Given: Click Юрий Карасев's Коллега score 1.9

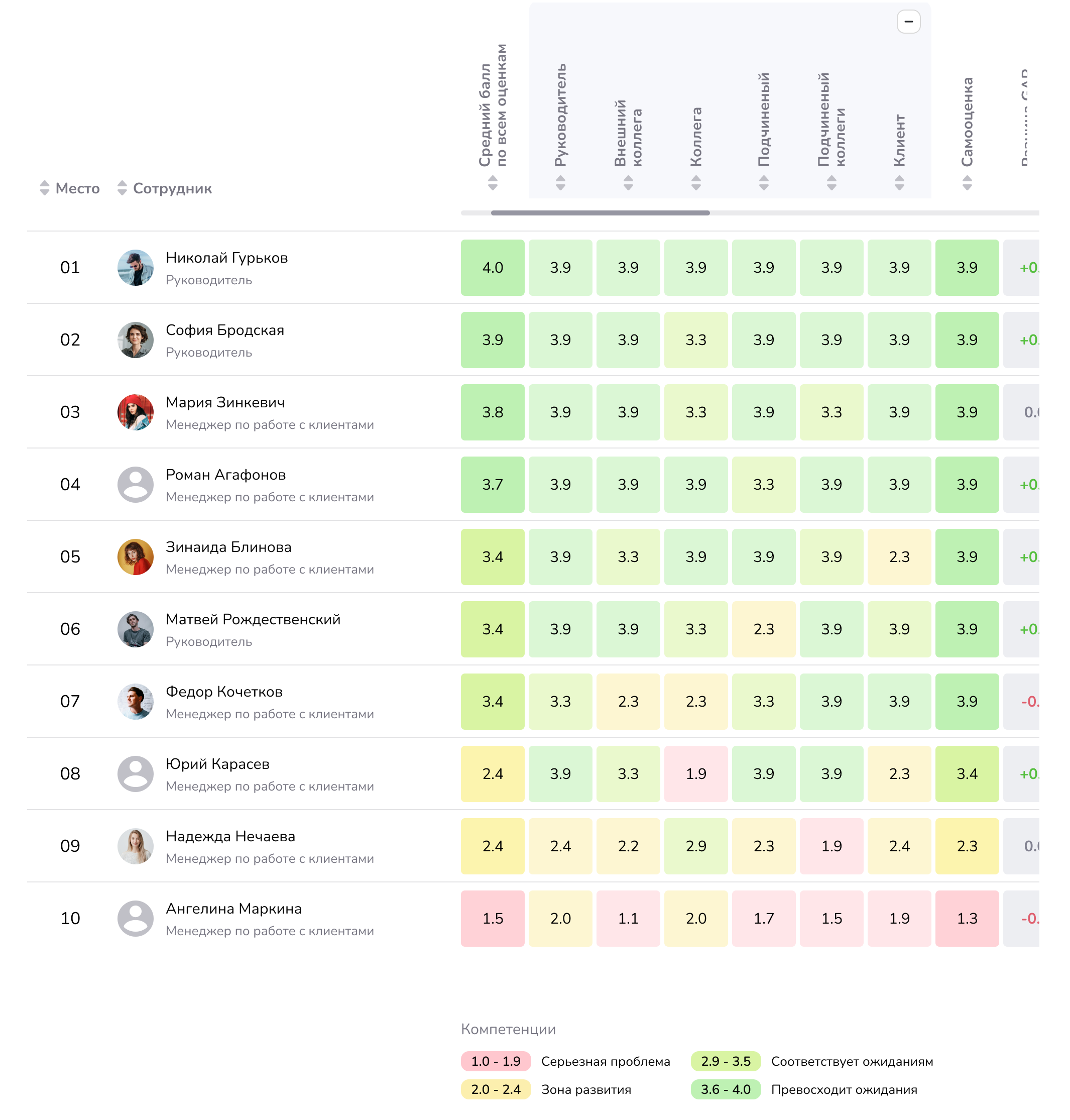Looking at the screenshot, I should pyautogui.click(x=696, y=773).
